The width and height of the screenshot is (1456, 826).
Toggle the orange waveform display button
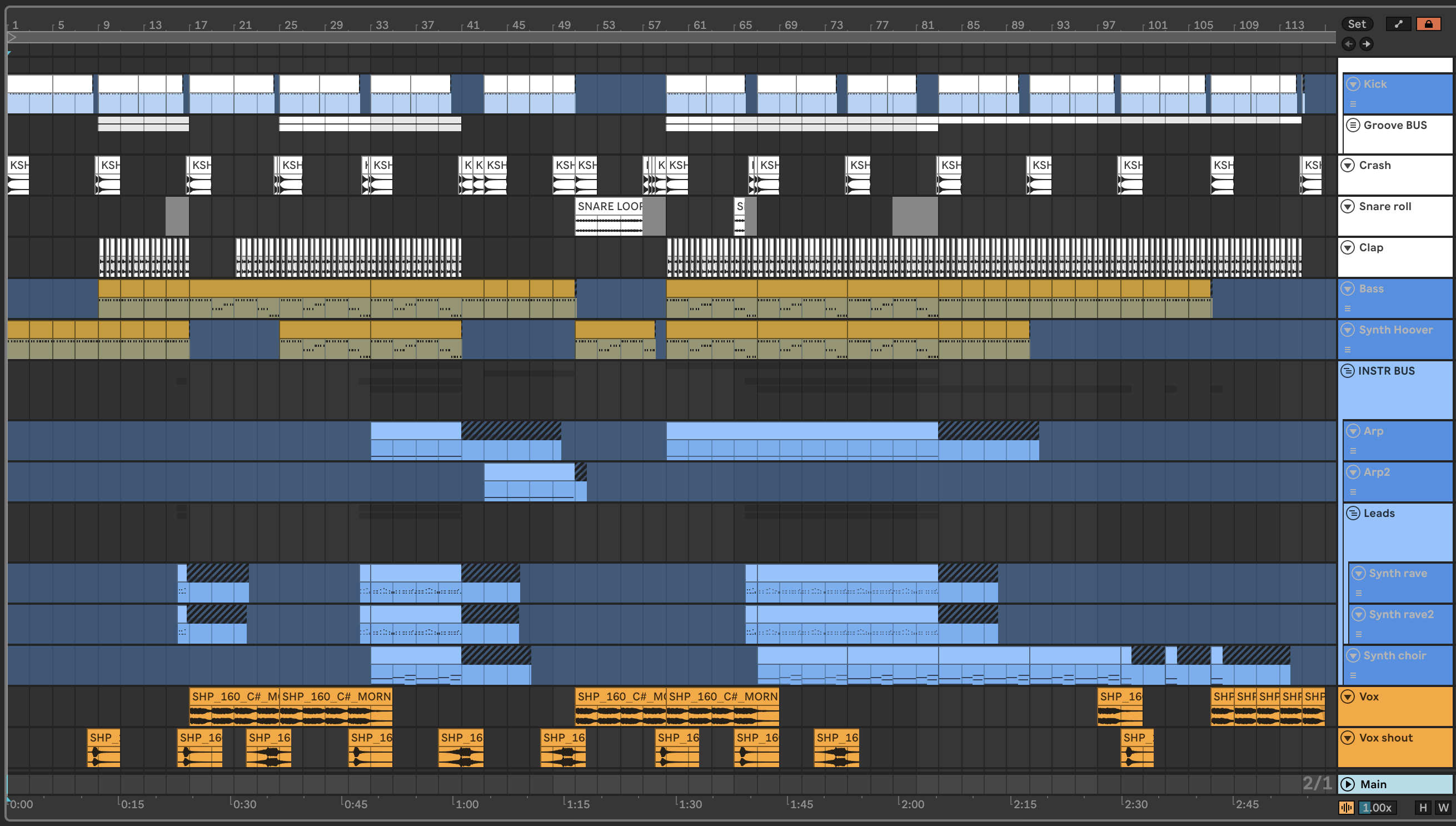(x=1346, y=807)
